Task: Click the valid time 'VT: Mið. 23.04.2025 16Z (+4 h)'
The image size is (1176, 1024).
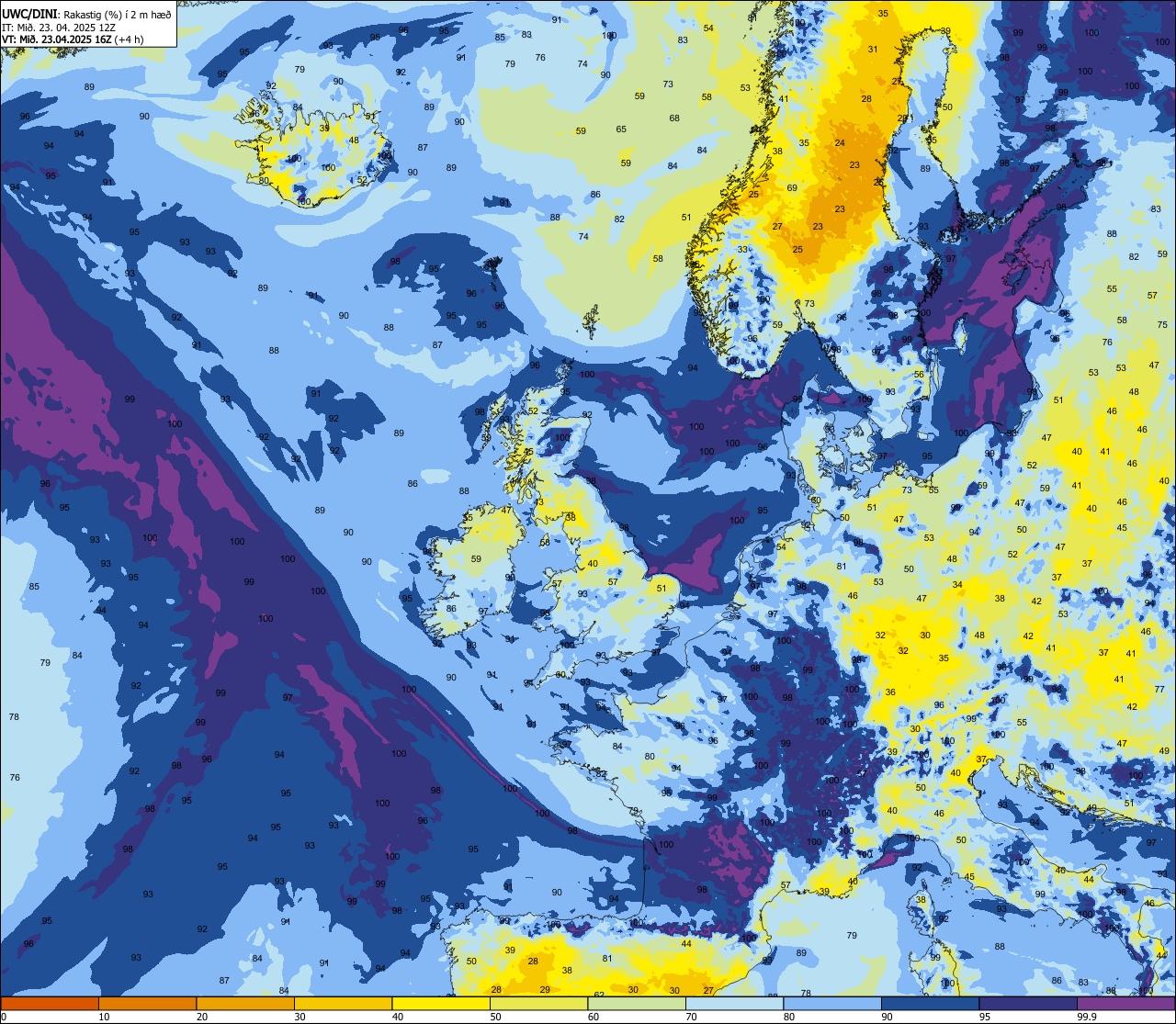Action: point(73,39)
